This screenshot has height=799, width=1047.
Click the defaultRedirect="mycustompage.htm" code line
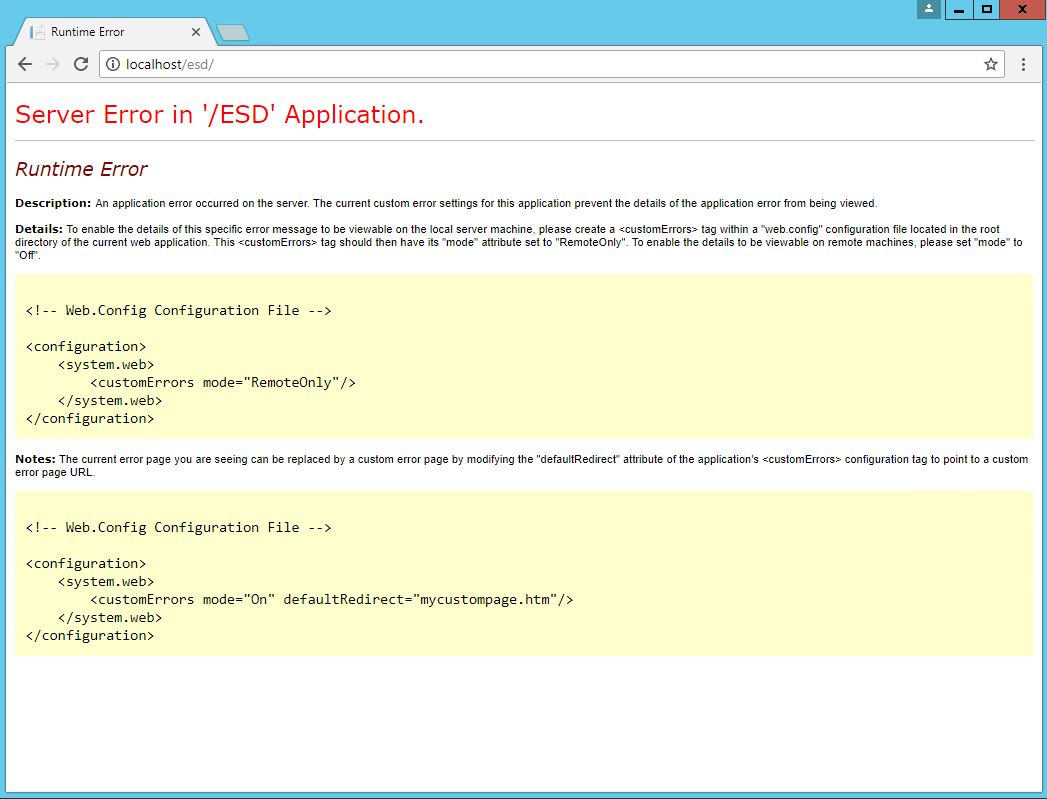pyautogui.click(x=331, y=599)
